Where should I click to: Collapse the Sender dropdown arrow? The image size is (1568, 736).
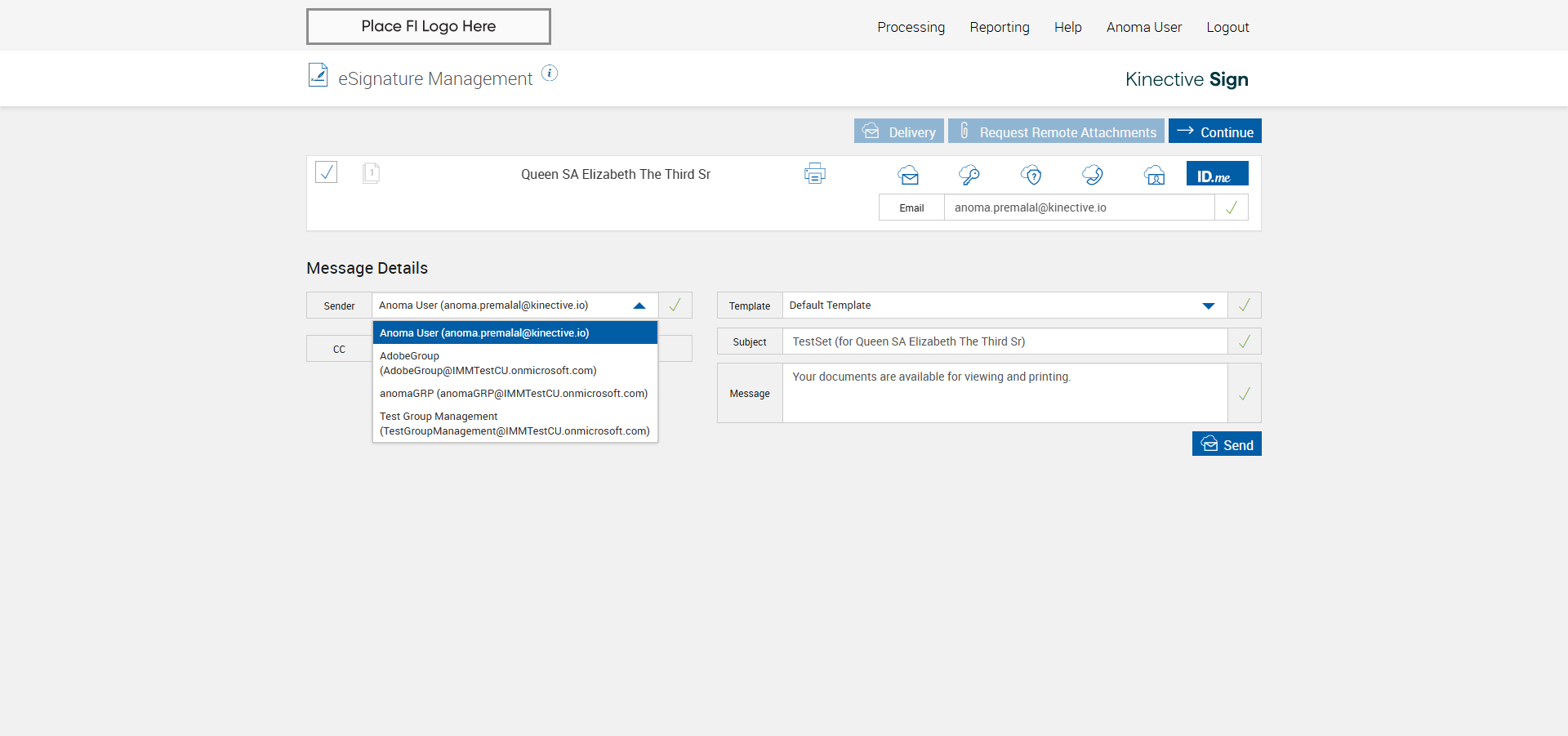click(639, 306)
